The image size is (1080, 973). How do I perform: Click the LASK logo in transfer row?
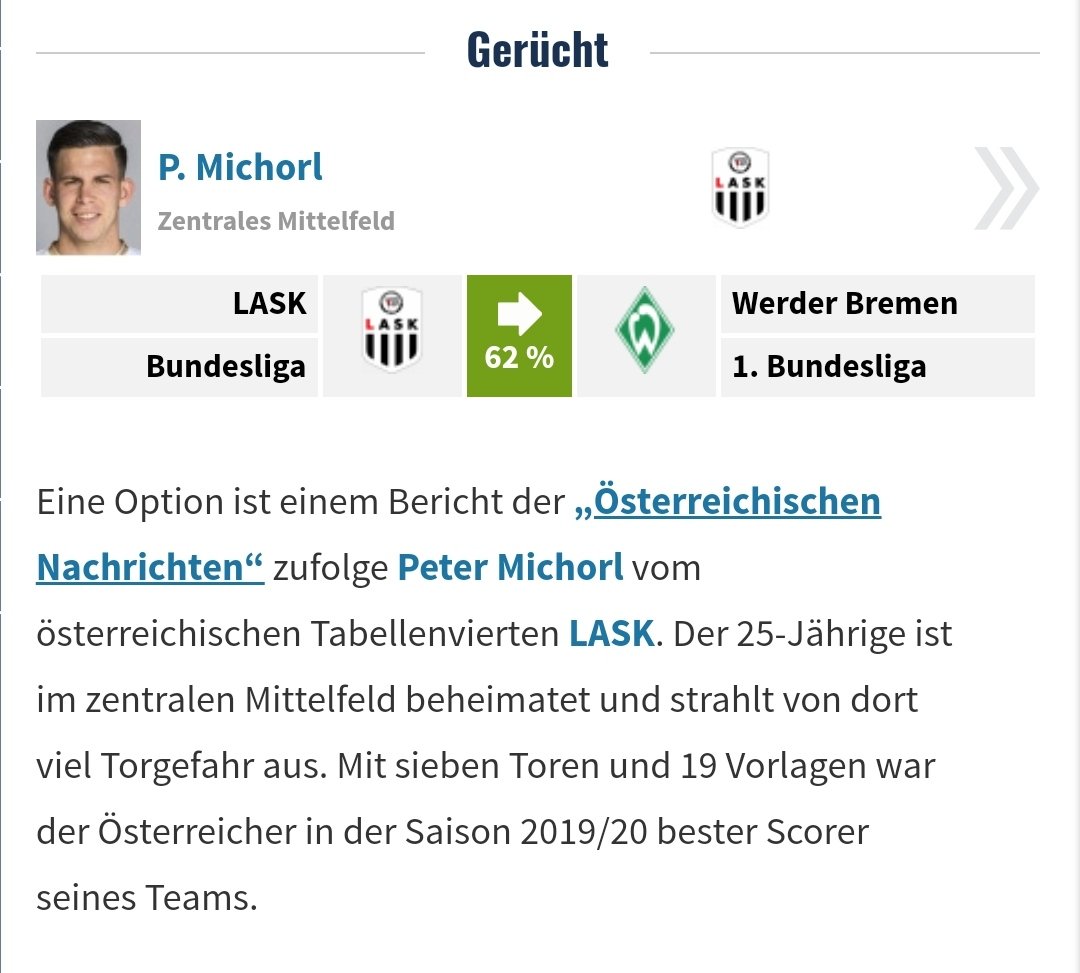[392, 329]
